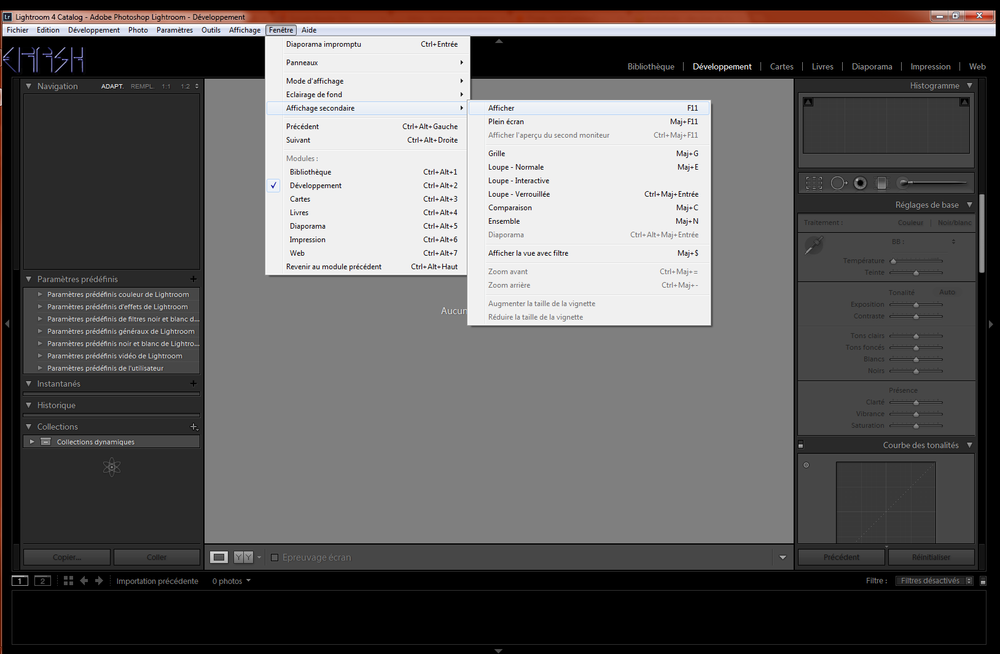
Task: Click the Coller button
Action: 157,557
